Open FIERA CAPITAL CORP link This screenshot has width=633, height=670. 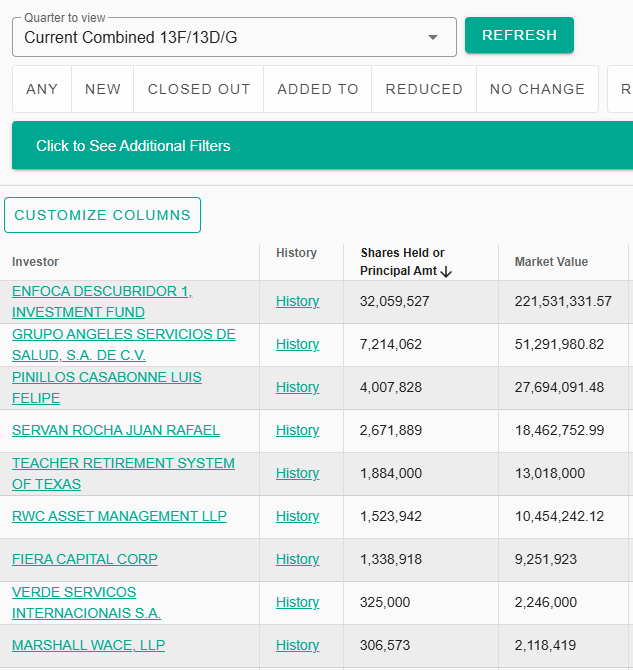(x=85, y=559)
